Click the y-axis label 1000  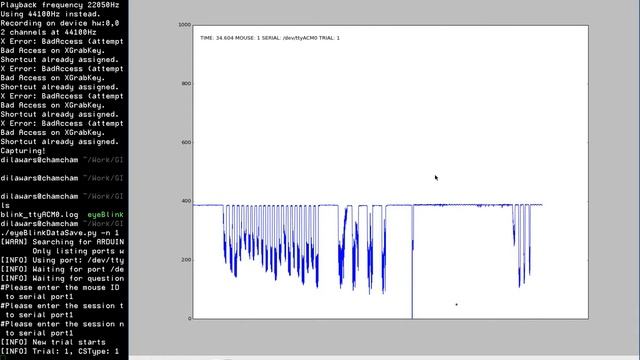[184, 25]
